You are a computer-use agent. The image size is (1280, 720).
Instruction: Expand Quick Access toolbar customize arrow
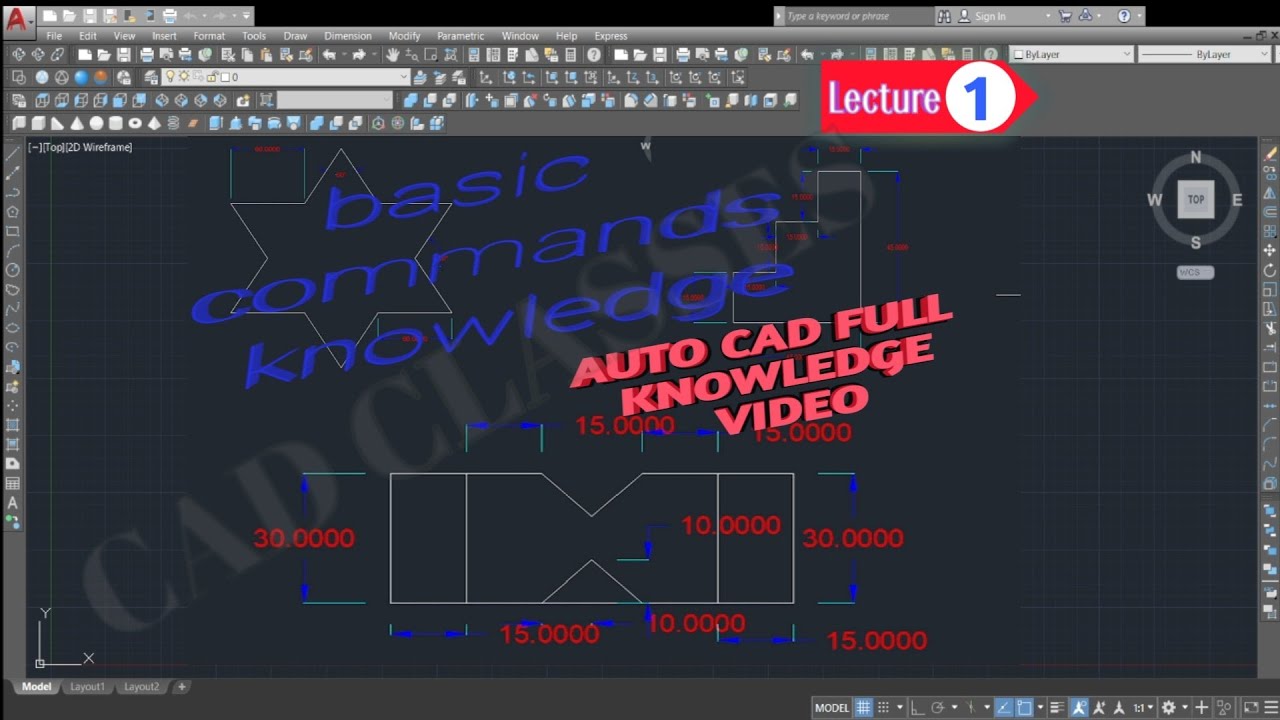(x=246, y=16)
